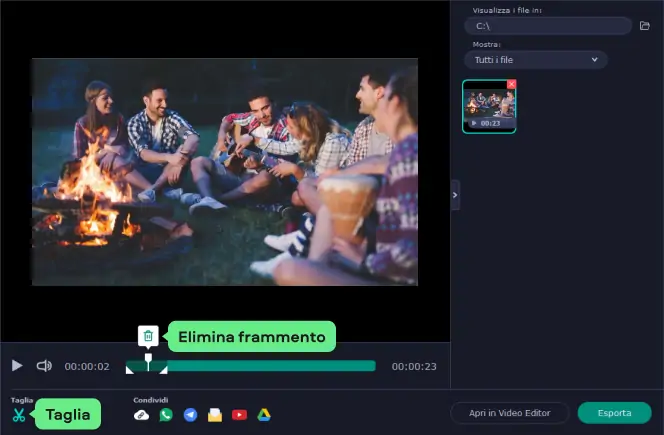Remove the clip thumbnail with the red X
Viewport: 664px width, 435px height.
(512, 84)
